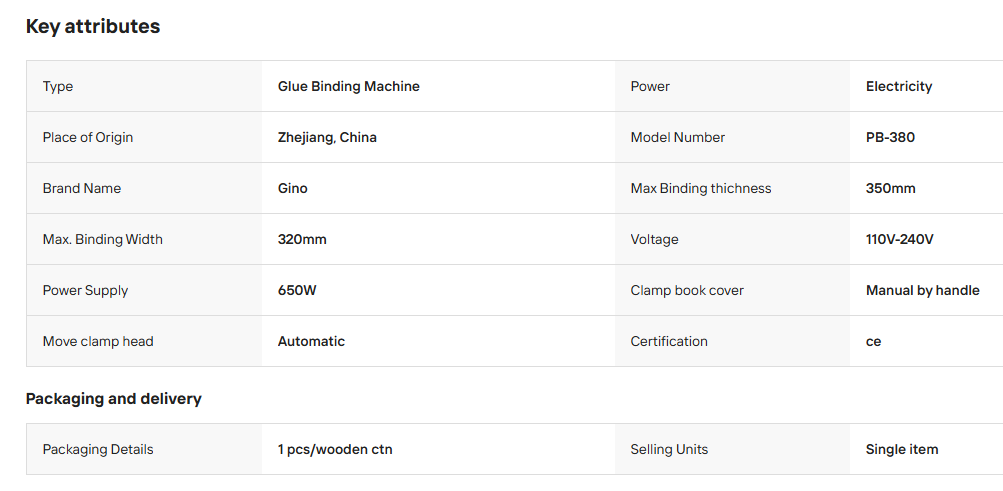Select the 320mm binding width value

[302, 240]
